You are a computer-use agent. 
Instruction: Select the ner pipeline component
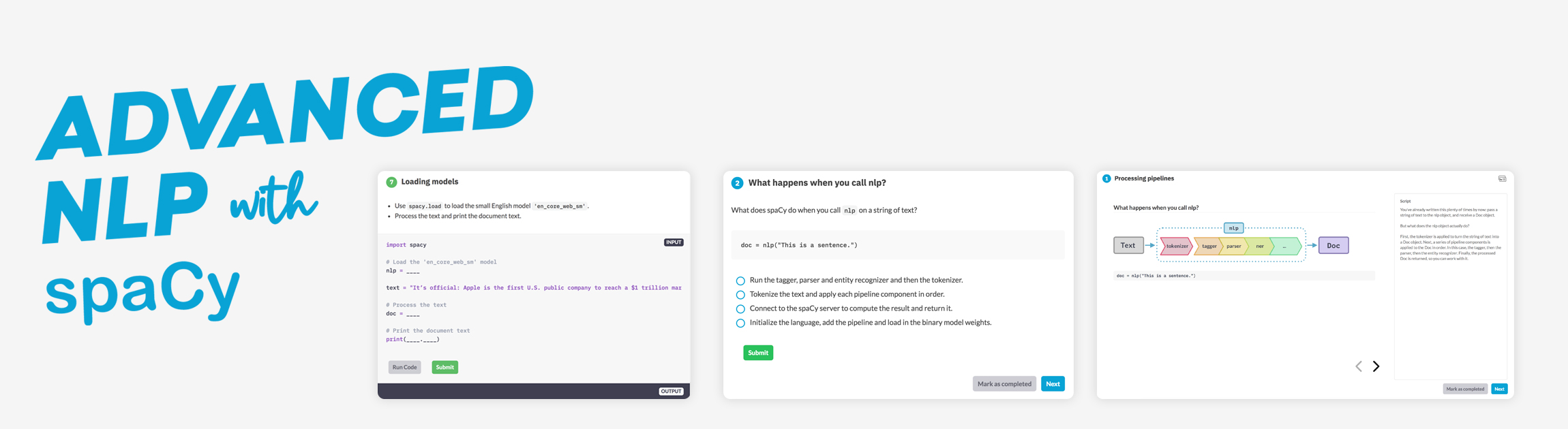(x=1260, y=246)
